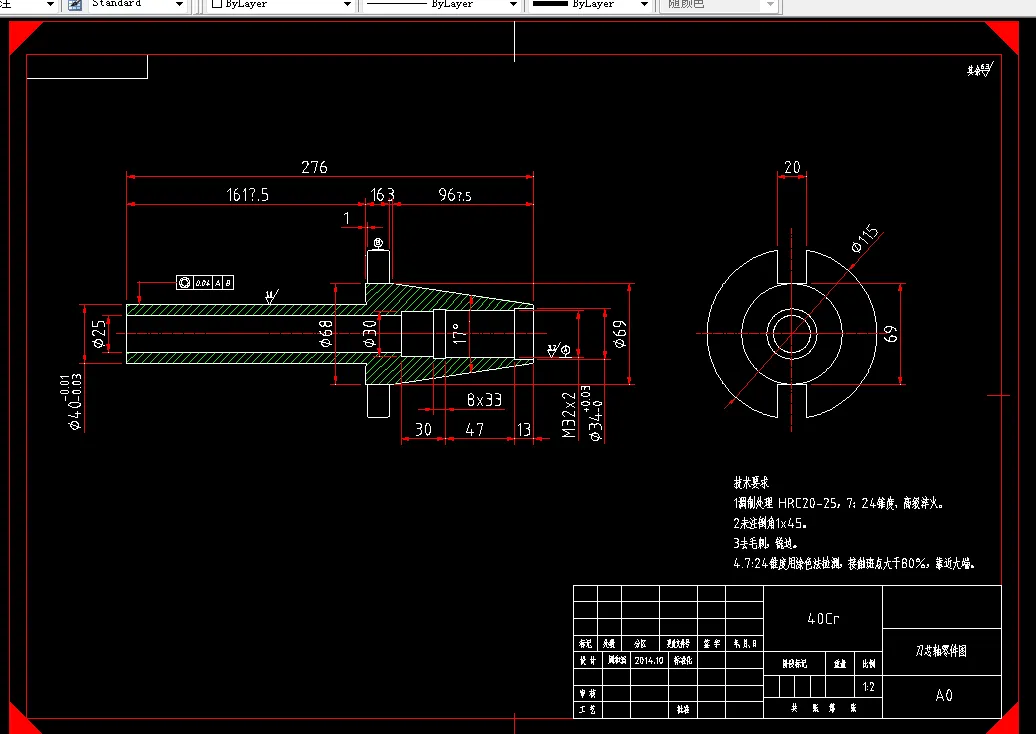
Task: Select the 161?.5 dimension text
Action: point(247,195)
